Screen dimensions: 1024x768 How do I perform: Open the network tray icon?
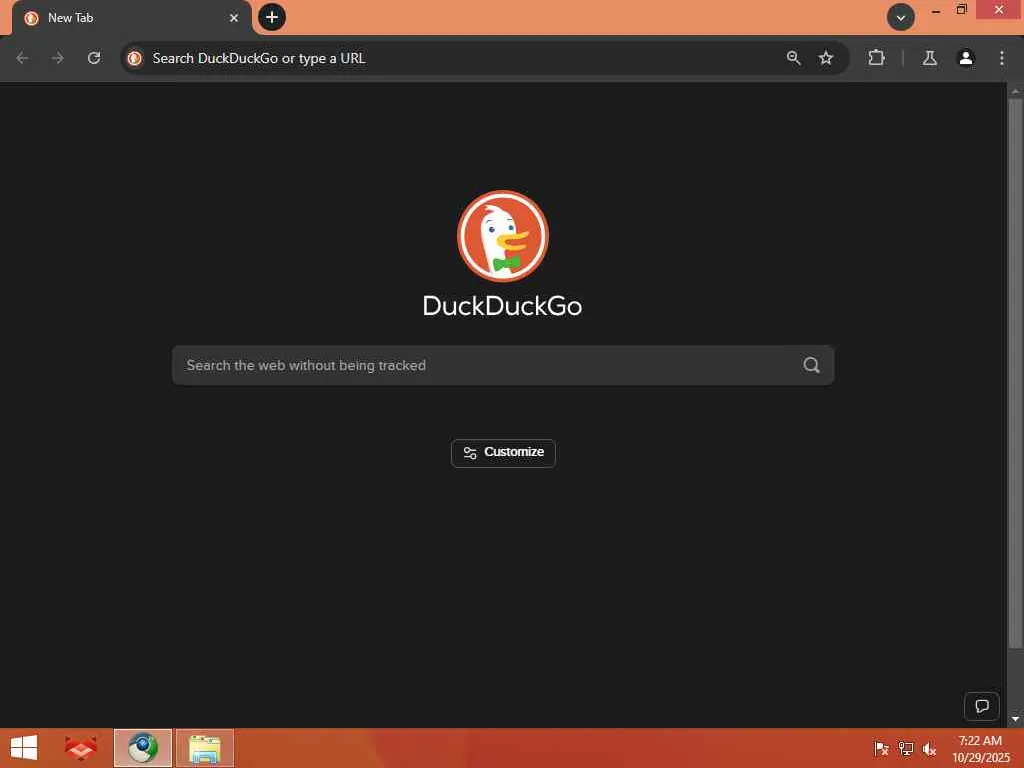[905, 748]
